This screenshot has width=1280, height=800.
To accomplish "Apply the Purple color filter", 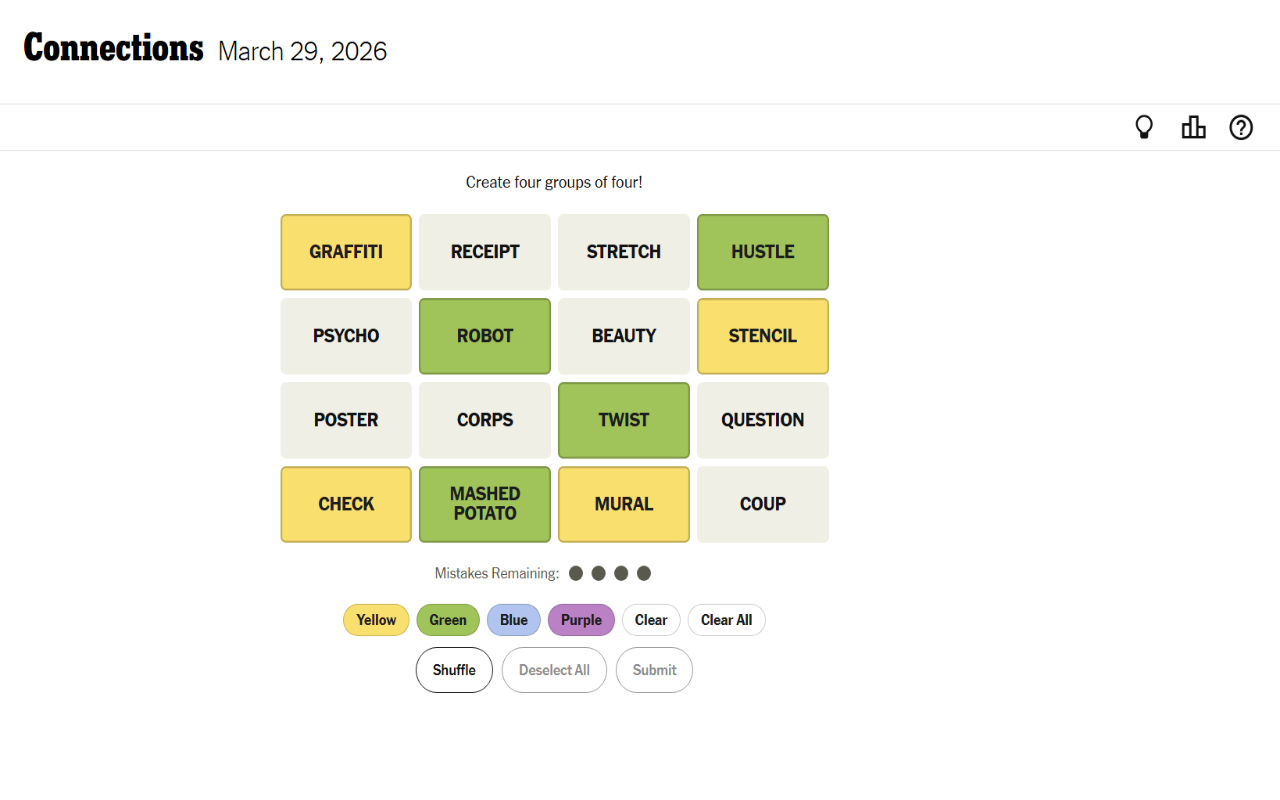I will (x=581, y=620).
